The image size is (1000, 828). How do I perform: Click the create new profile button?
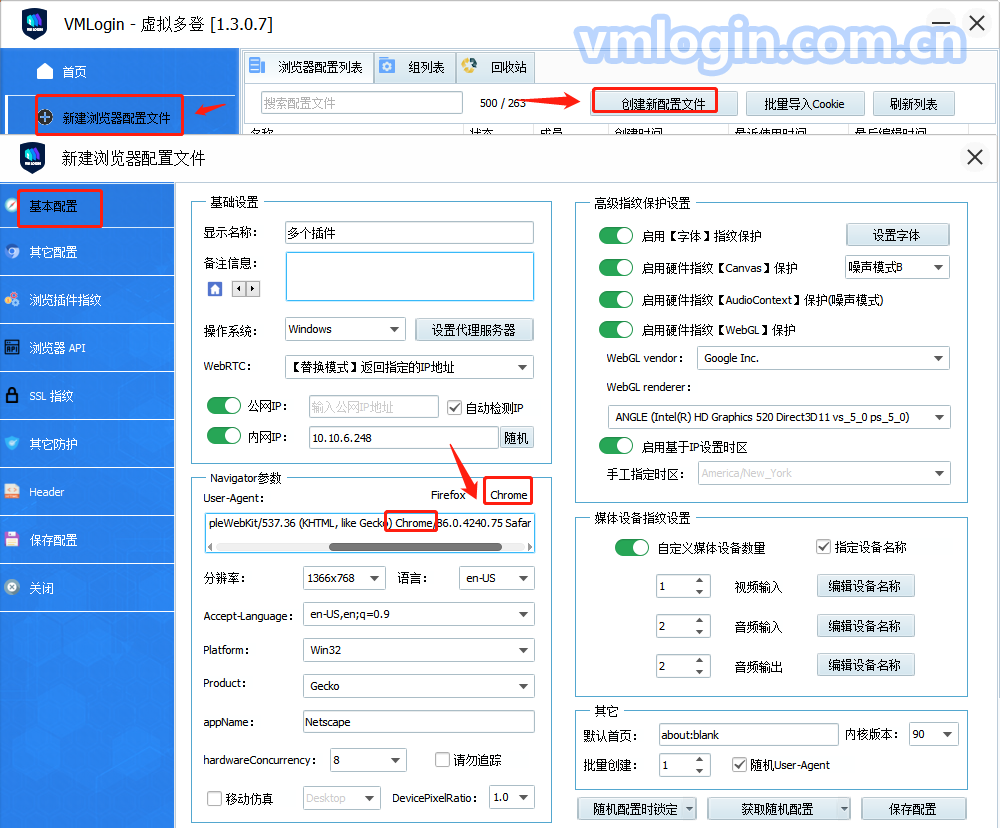pos(664,103)
